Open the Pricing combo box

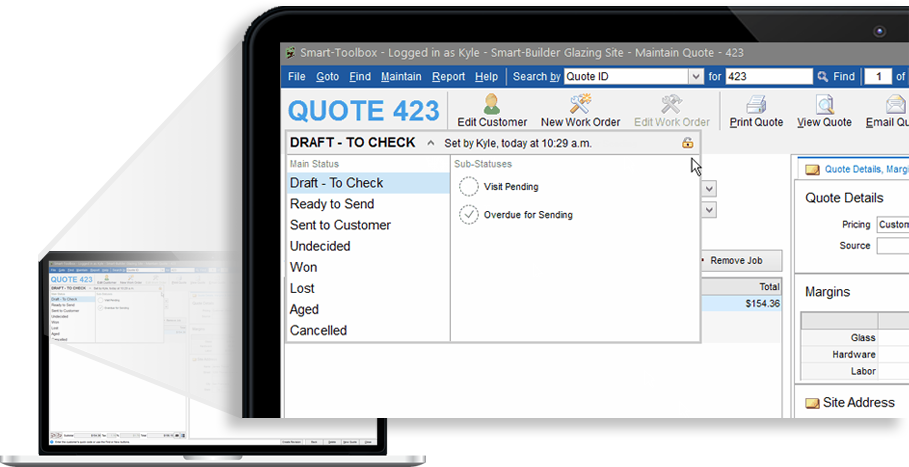pyautogui.click(x=892, y=225)
